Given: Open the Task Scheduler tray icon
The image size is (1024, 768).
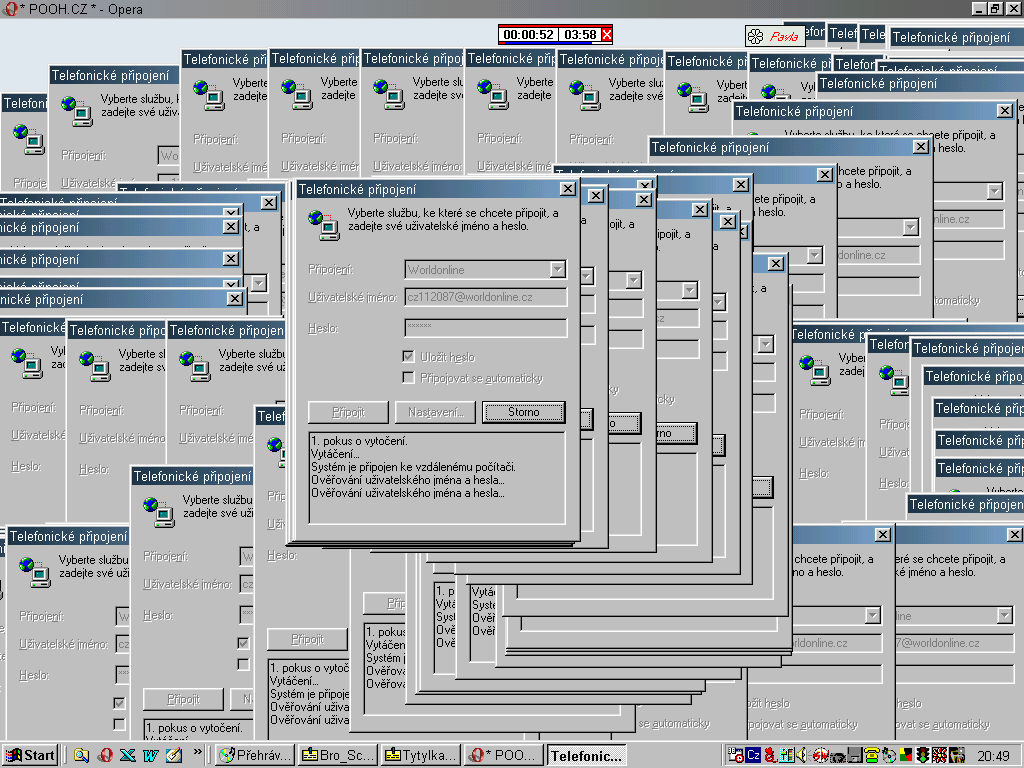Looking at the screenshot, I should [736, 755].
